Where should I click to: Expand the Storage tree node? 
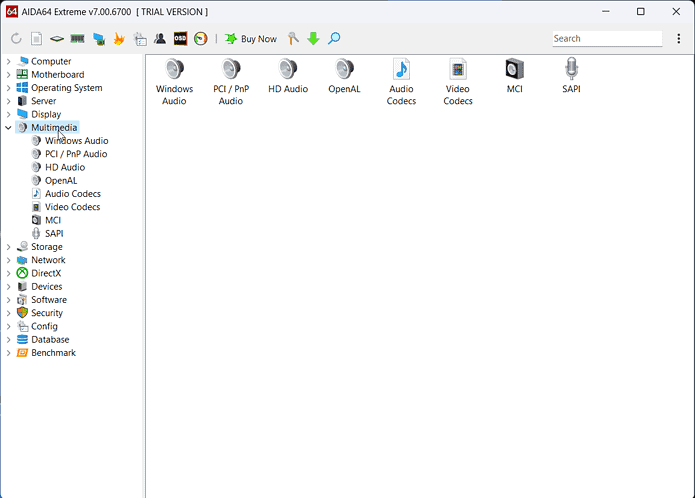(x=9, y=247)
